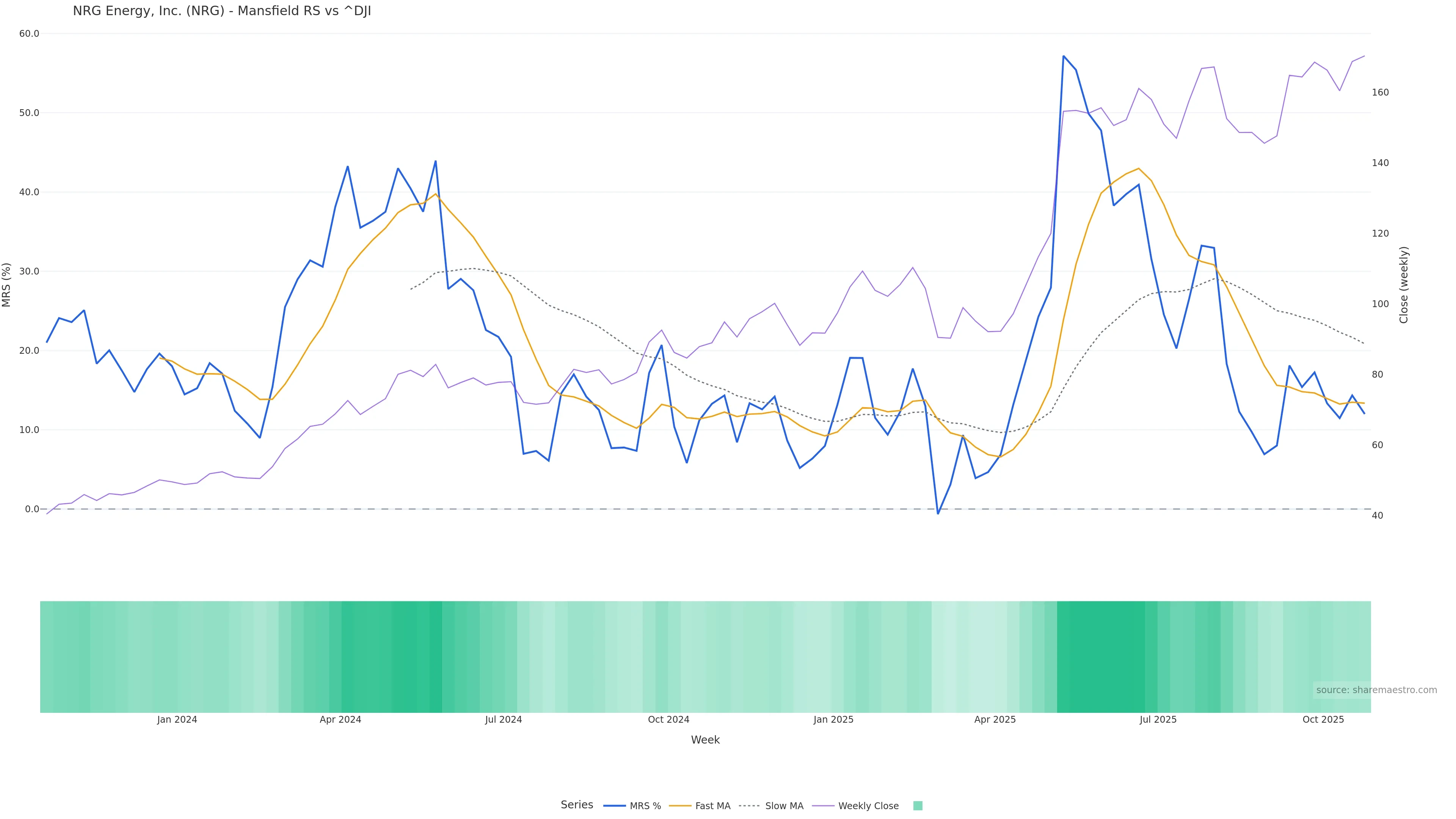Click the blue MRS % line icon
Image resolution: width=1456 pixels, height=819 pixels.
coord(615,806)
